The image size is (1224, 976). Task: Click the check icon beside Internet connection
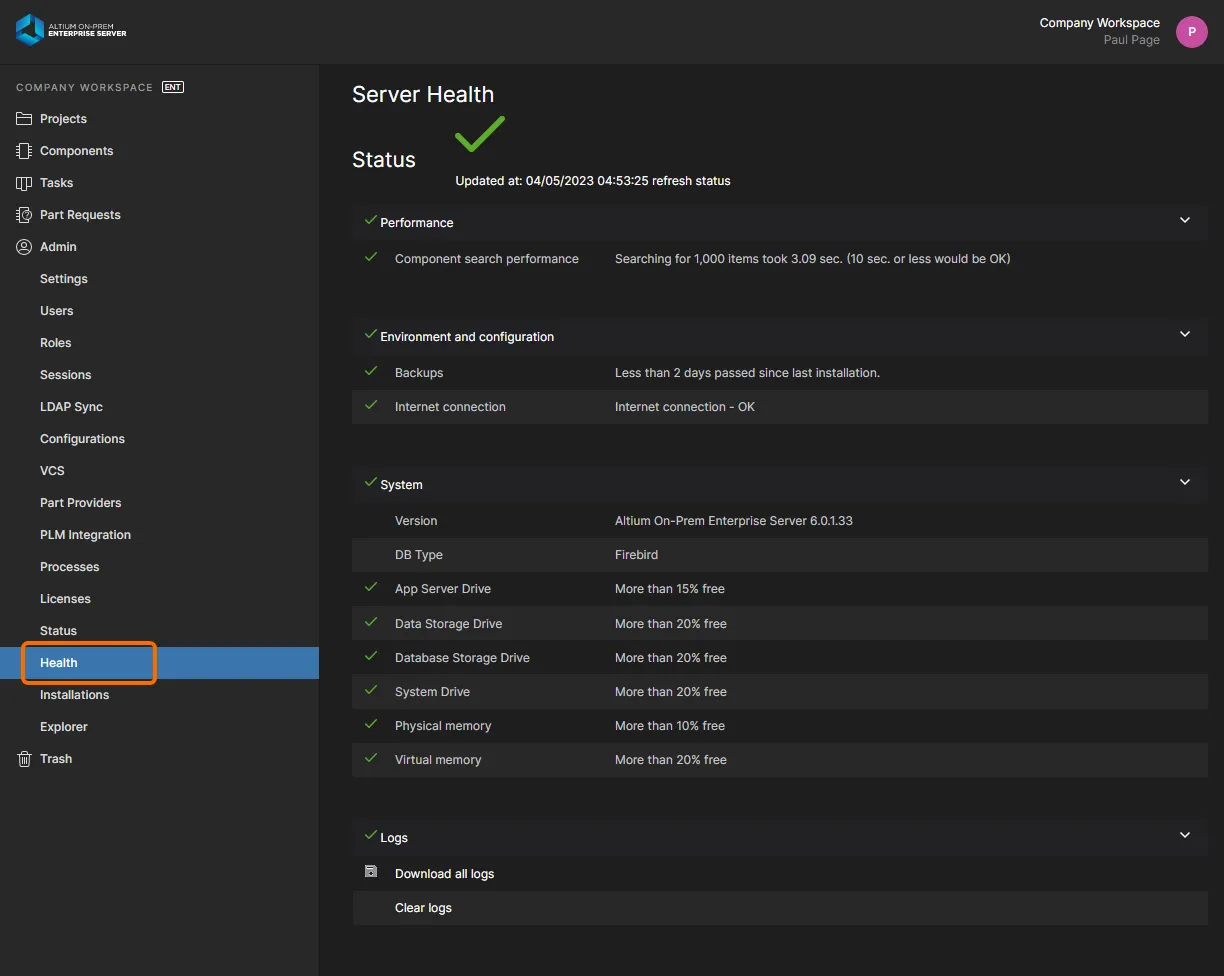tap(371, 405)
